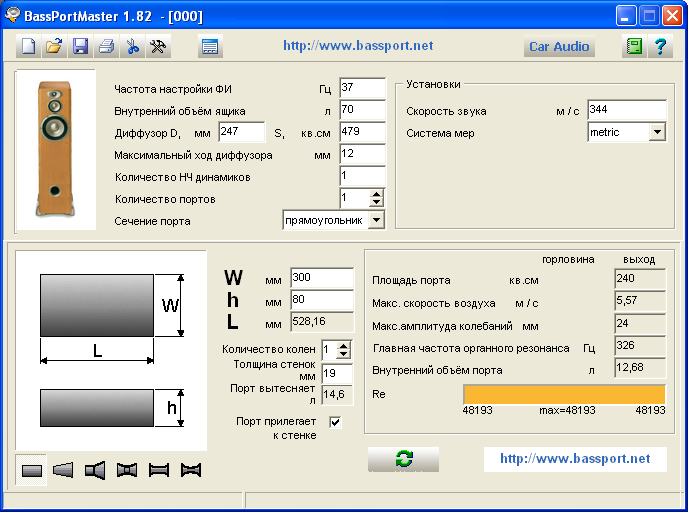Screen dimensions: 688x512
Task: Select the tapered horn port shape icon
Action: 63,470
